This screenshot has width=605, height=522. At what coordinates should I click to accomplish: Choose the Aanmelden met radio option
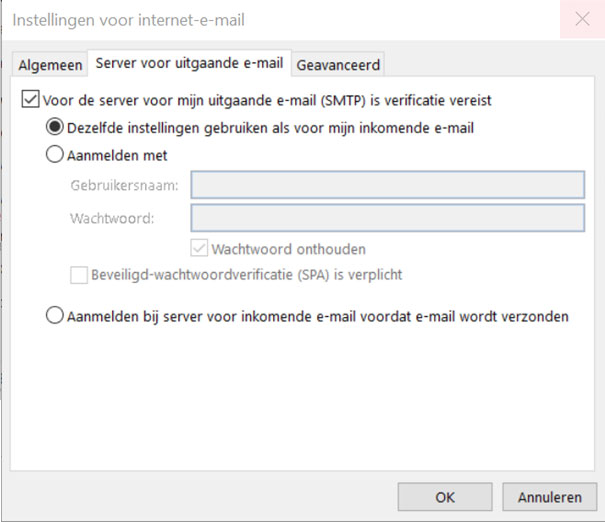pyautogui.click(x=54, y=154)
